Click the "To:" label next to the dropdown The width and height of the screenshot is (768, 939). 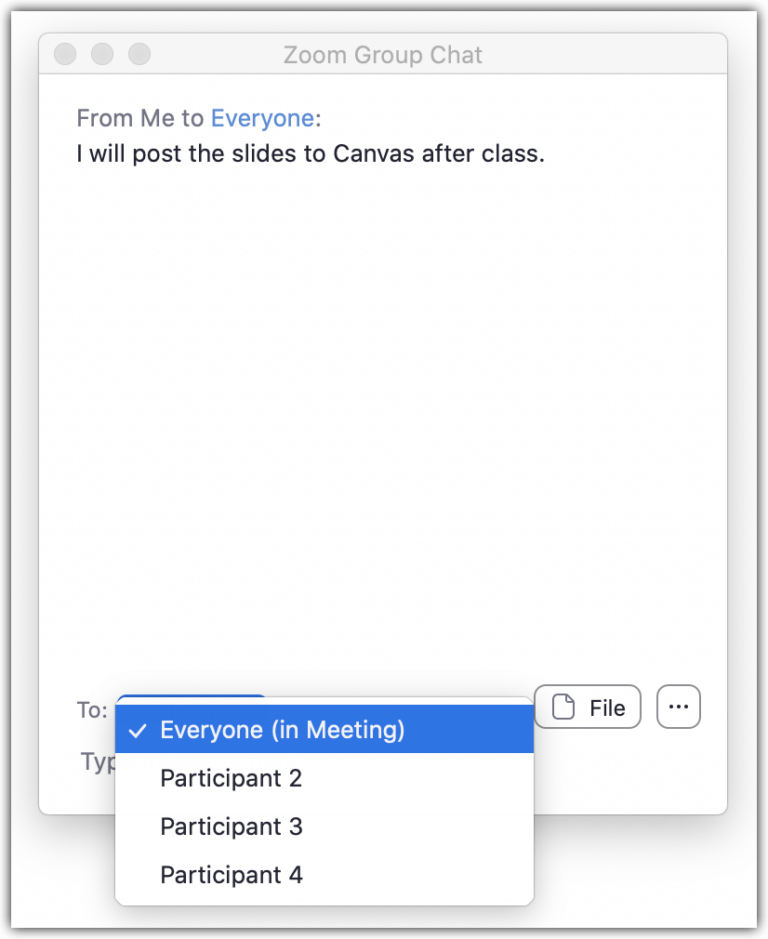pyautogui.click(x=90, y=710)
